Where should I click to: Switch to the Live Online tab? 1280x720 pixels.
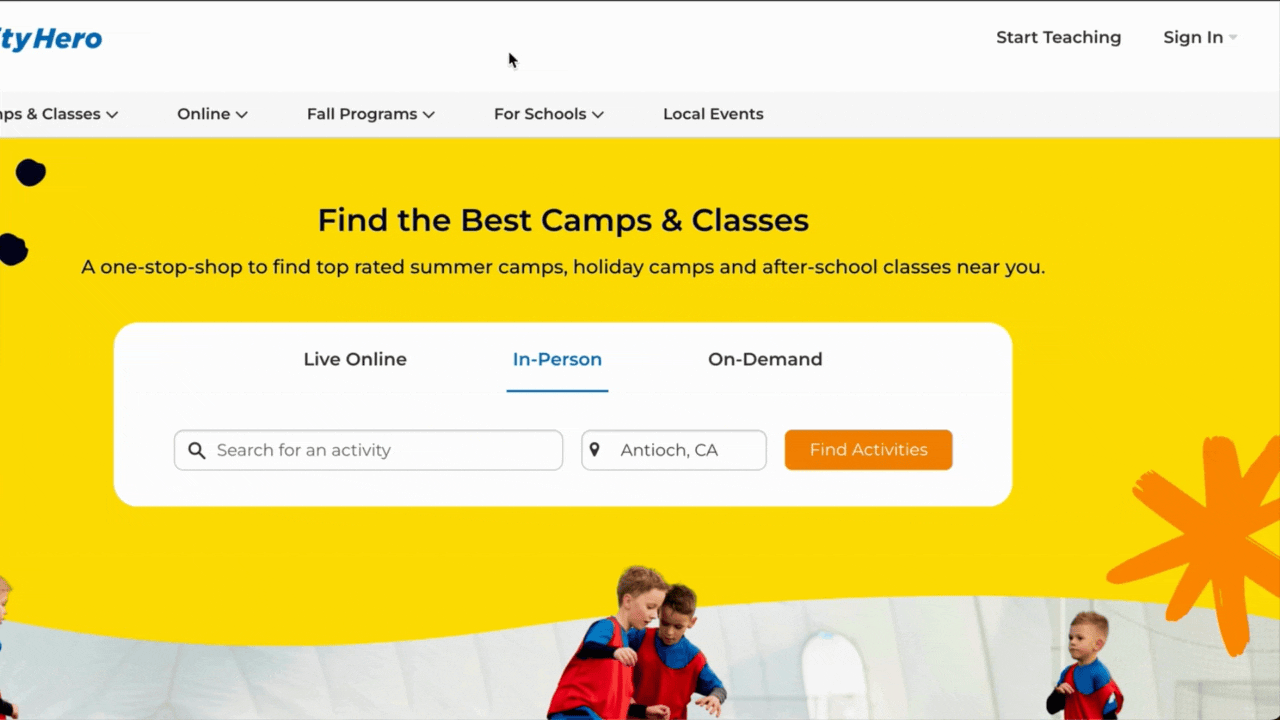click(355, 359)
